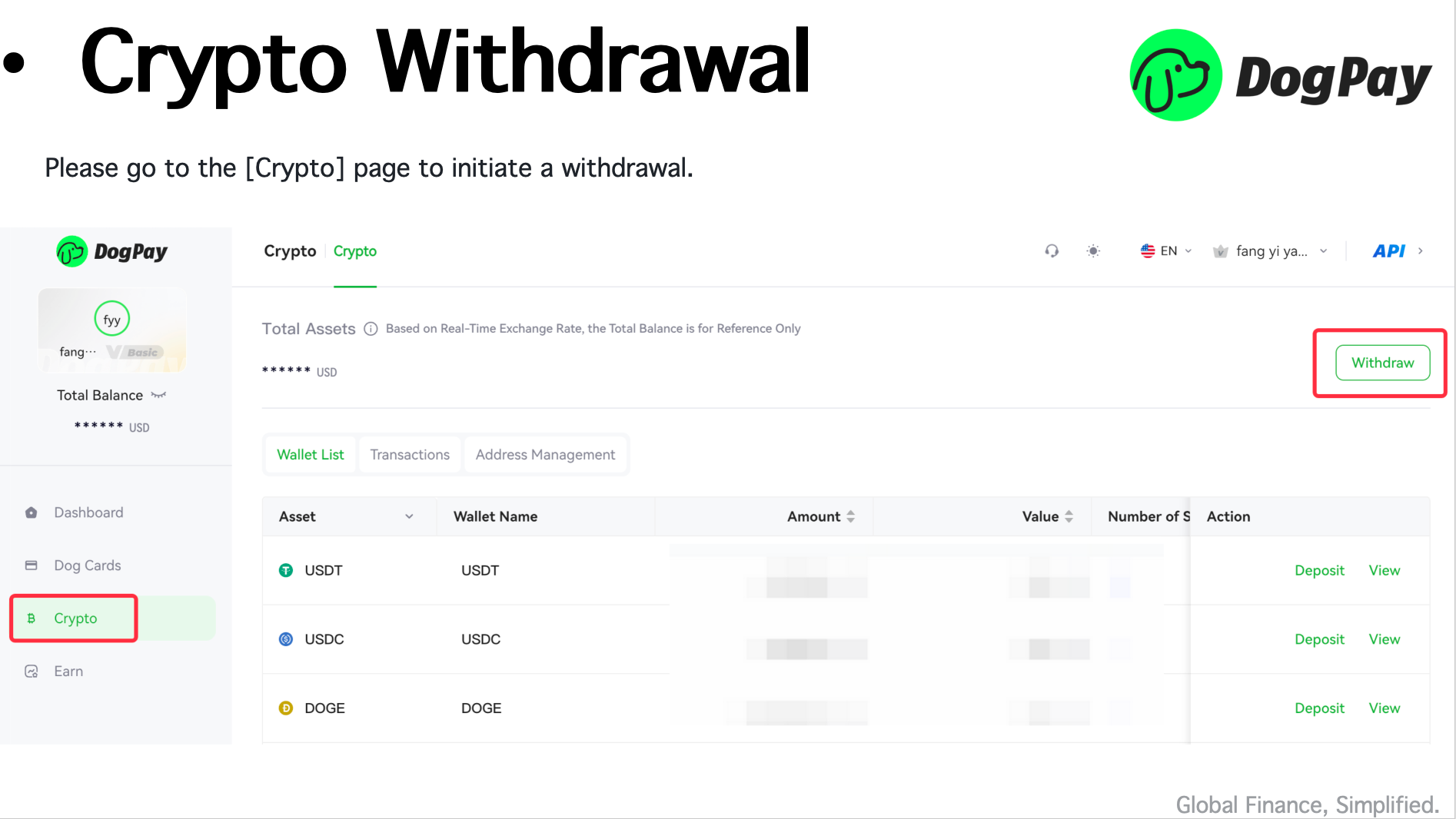The height and width of the screenshot is (819, 1456).
Task: Show hidden Total Balance with eye icon
Action: point(158,395)
